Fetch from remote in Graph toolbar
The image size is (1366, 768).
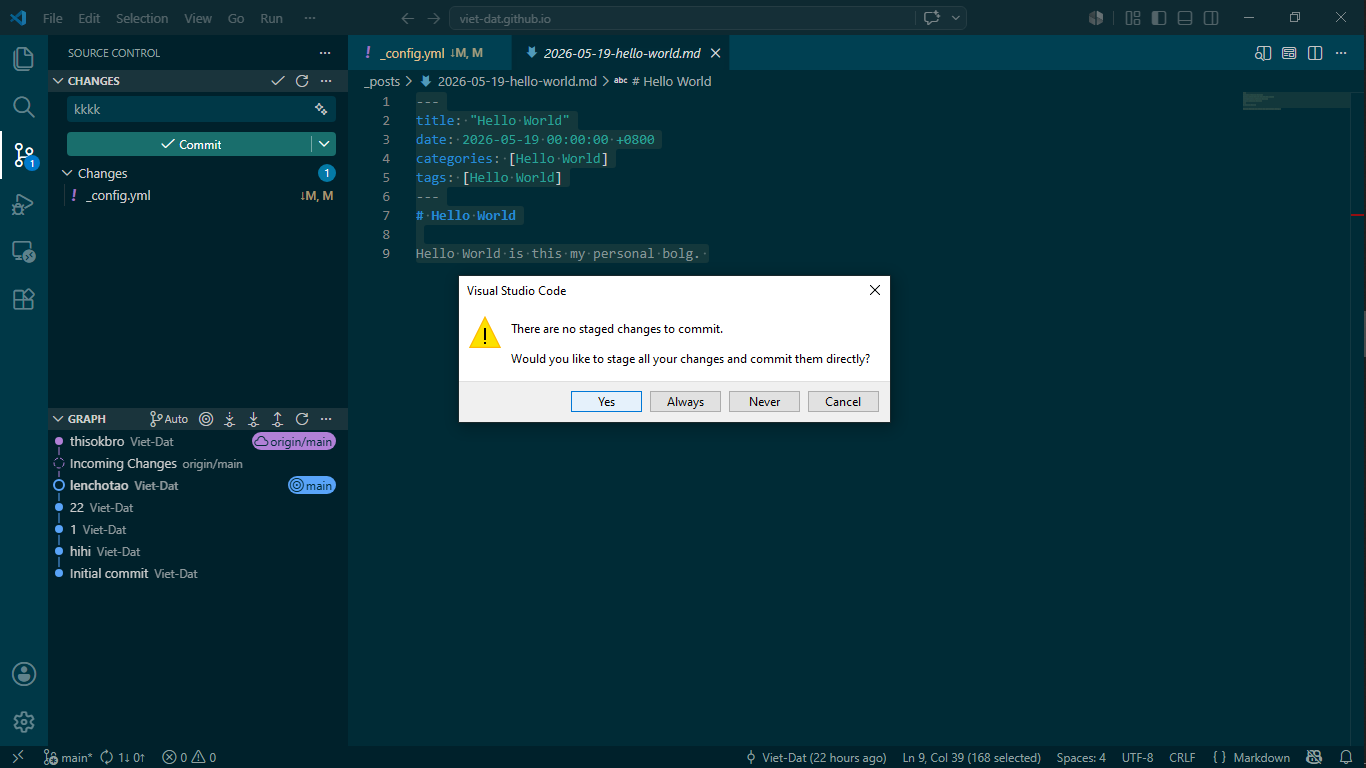coord(230,419)
